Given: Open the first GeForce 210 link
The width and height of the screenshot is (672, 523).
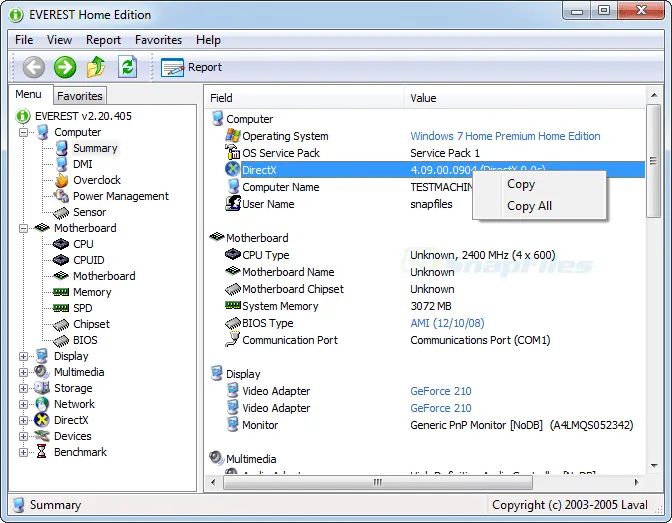Looking at the screenshot, I should pyautogui.click(x=441, y=391).
